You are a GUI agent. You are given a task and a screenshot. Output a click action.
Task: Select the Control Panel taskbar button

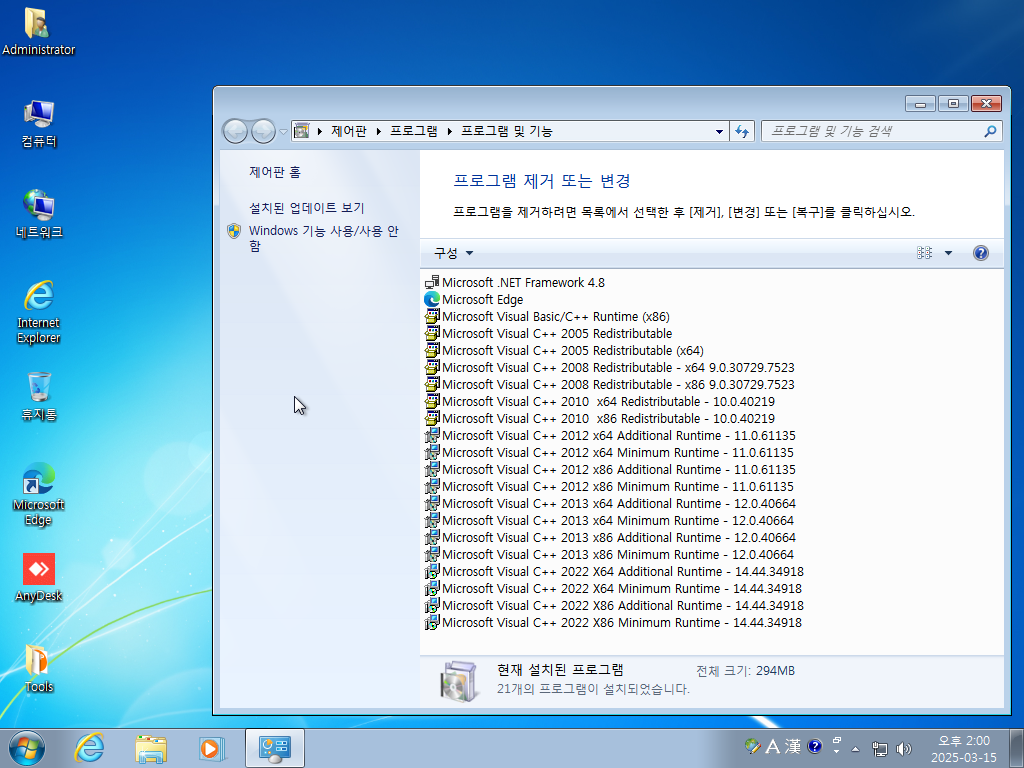coord(275,748)
